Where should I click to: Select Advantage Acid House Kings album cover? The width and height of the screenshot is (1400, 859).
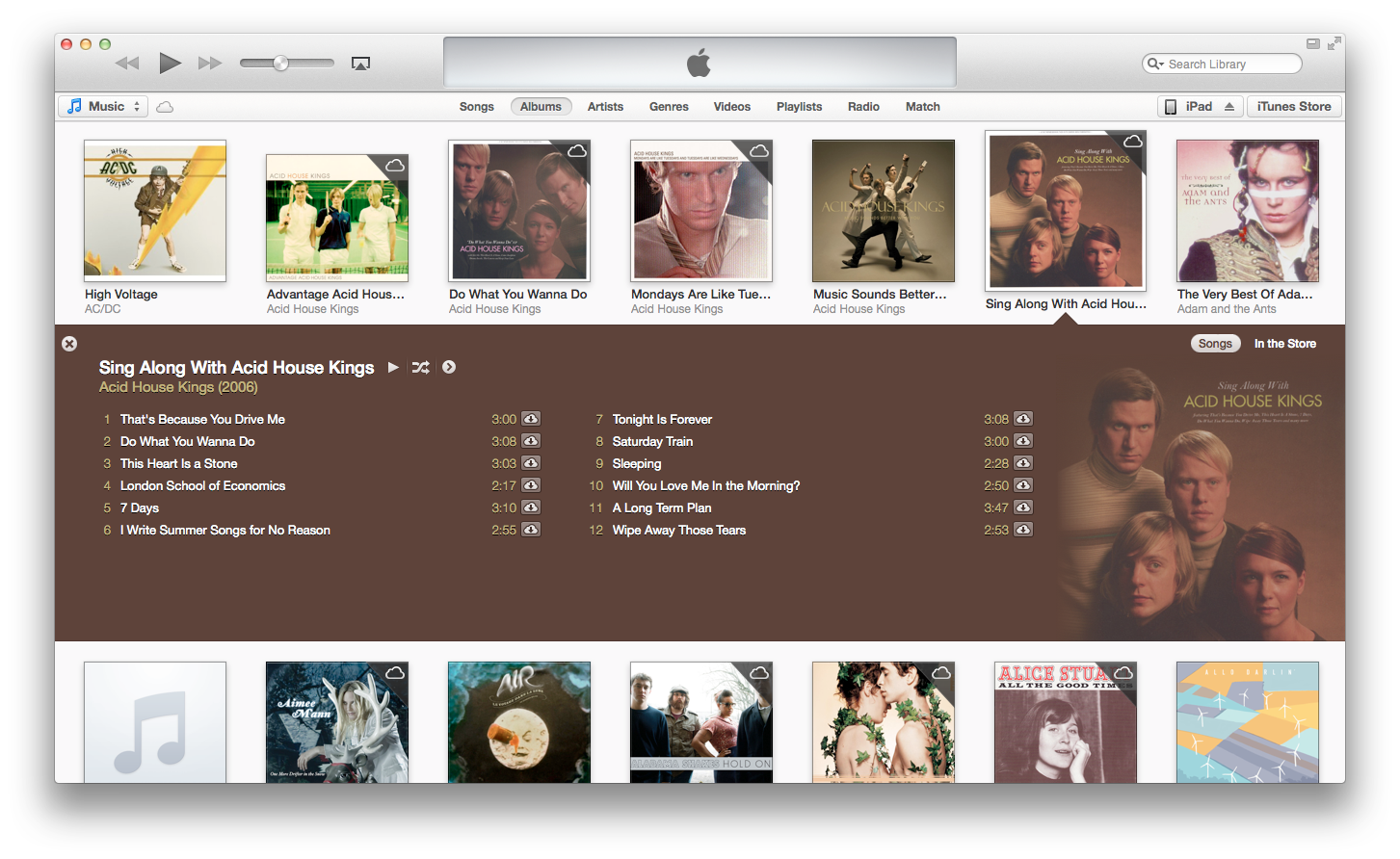click(x=337, y=218)
